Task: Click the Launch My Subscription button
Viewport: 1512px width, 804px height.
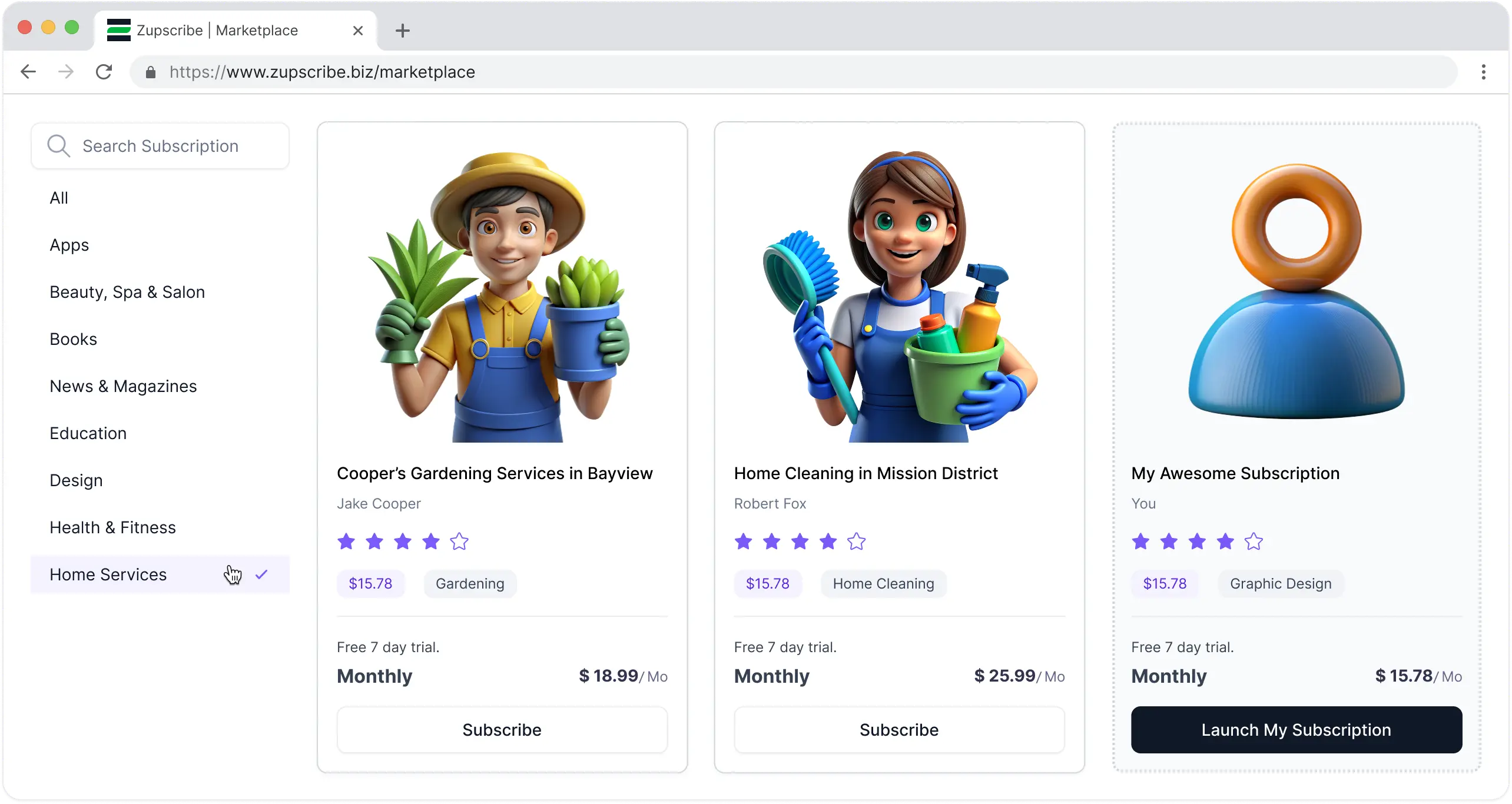Action: point(1296,729)
